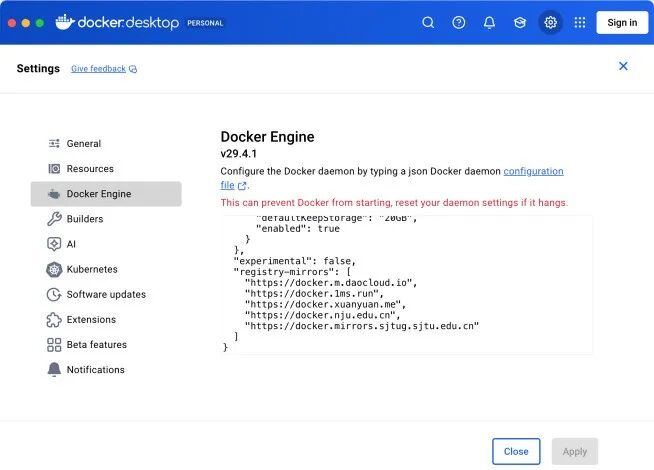Close Settings with the X icon
This screenshot has width=654, height=470.
click(623, 66)
